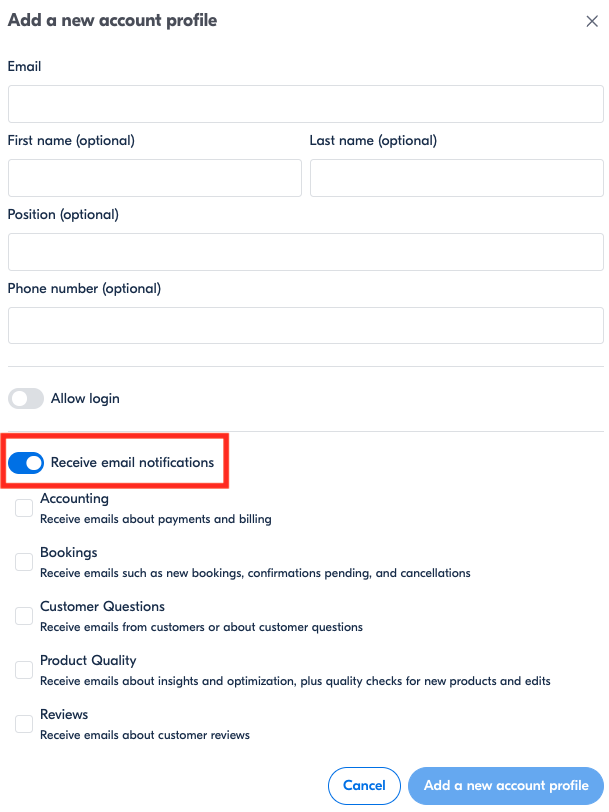Click the Allow login label text

85,399
